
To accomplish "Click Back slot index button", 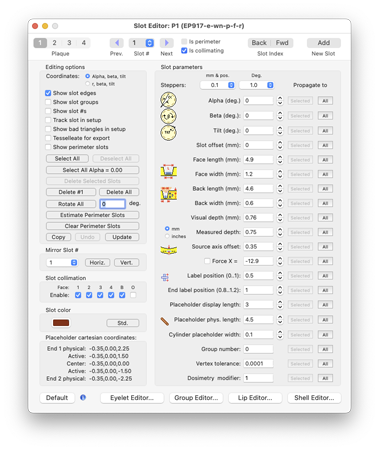I will (x=259, y=43).
